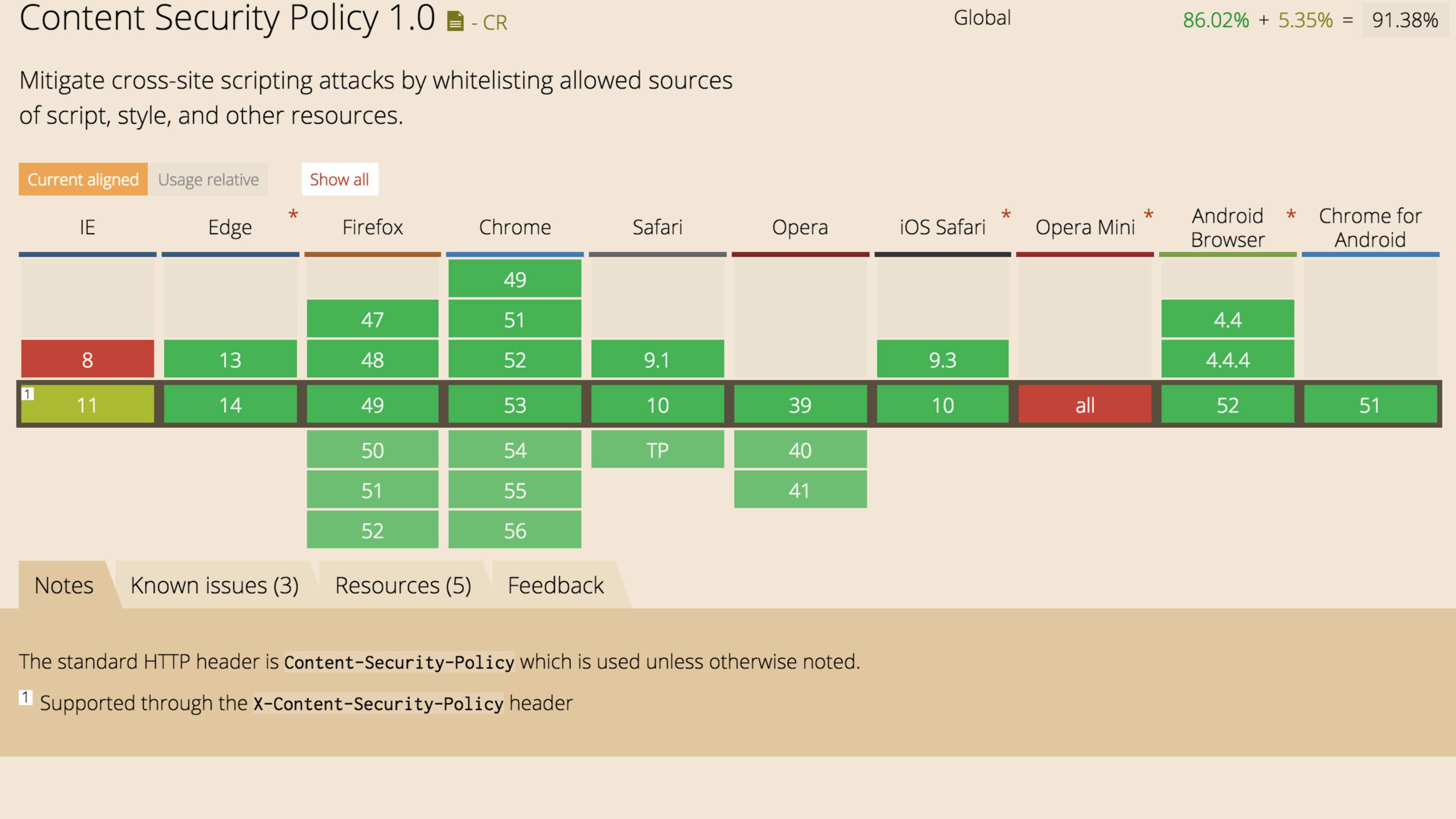Click the Opera column header
The width and height of the screenshot is (1456, 819).
800,228
